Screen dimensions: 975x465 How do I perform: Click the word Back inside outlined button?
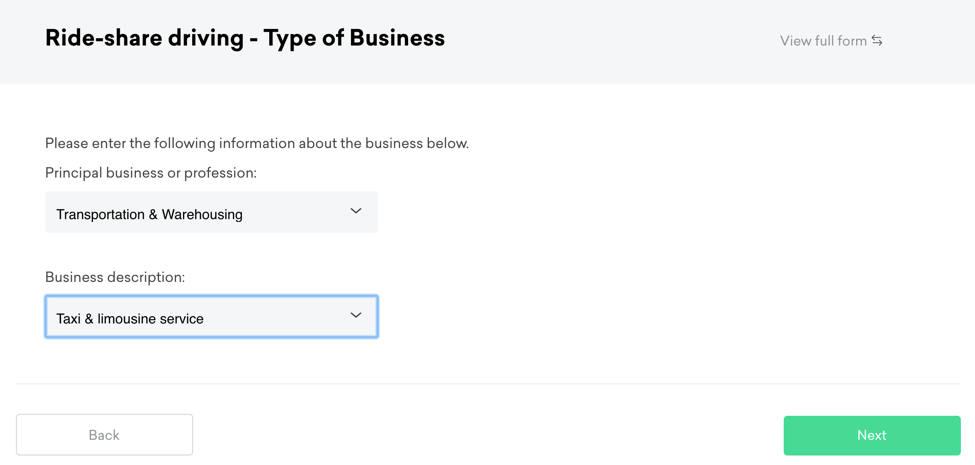(104, 435)
